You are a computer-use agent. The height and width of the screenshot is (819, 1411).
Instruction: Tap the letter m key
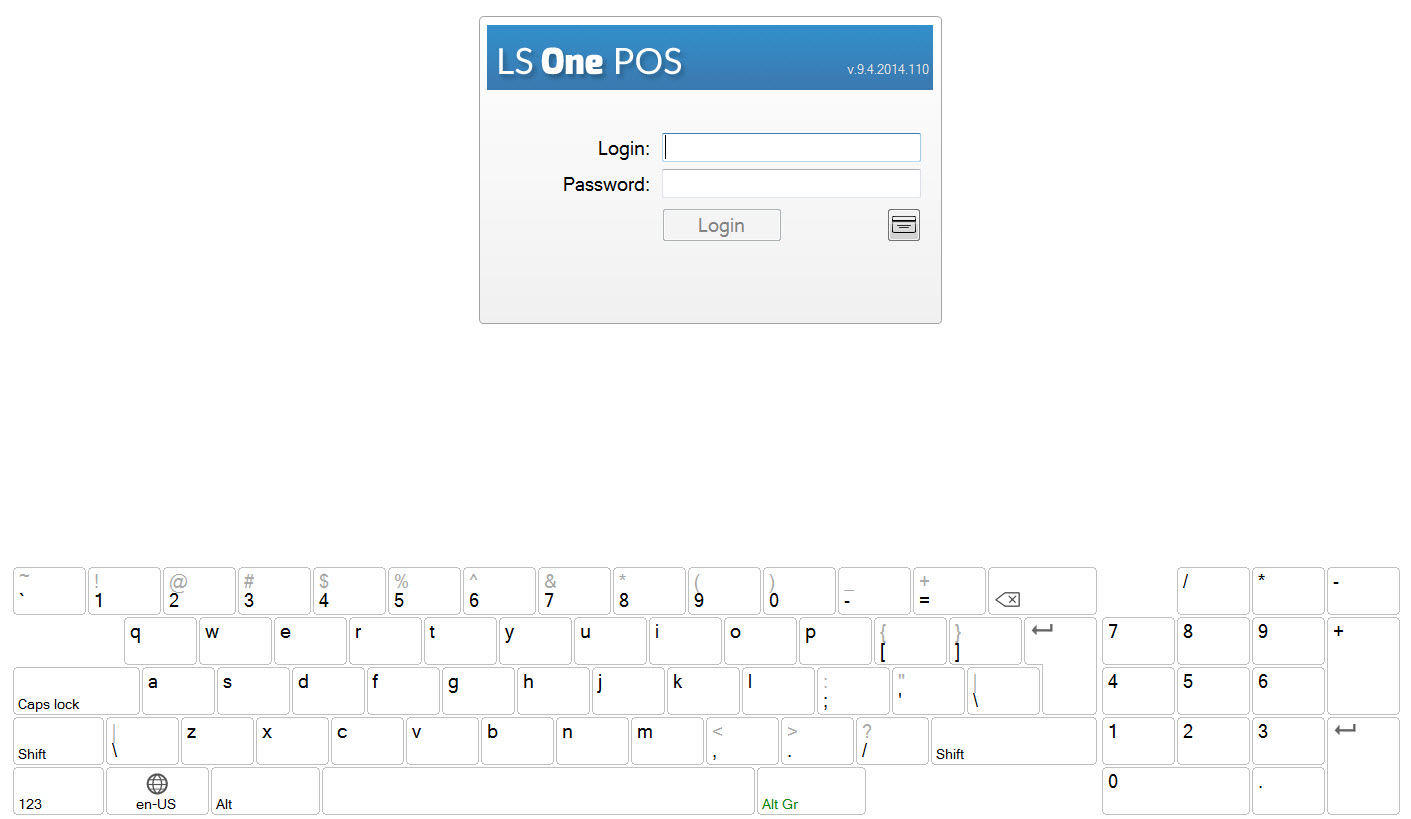[667, 741]
